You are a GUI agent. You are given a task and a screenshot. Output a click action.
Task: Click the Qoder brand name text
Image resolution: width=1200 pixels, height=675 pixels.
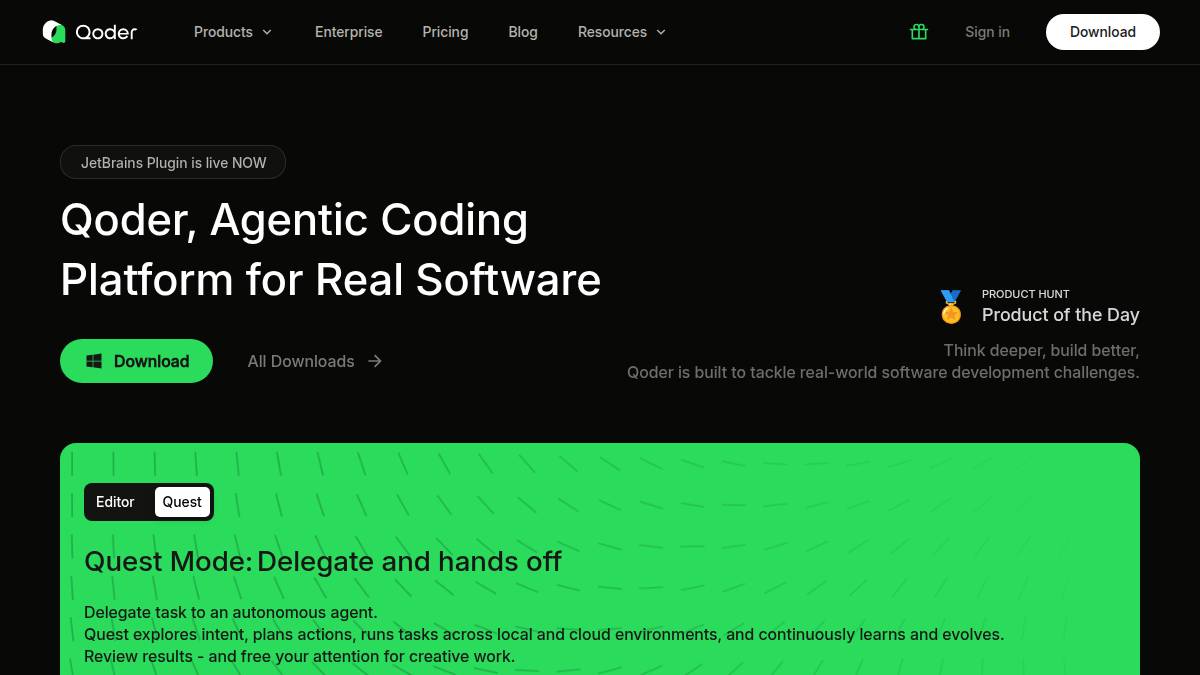pos(106,32)
